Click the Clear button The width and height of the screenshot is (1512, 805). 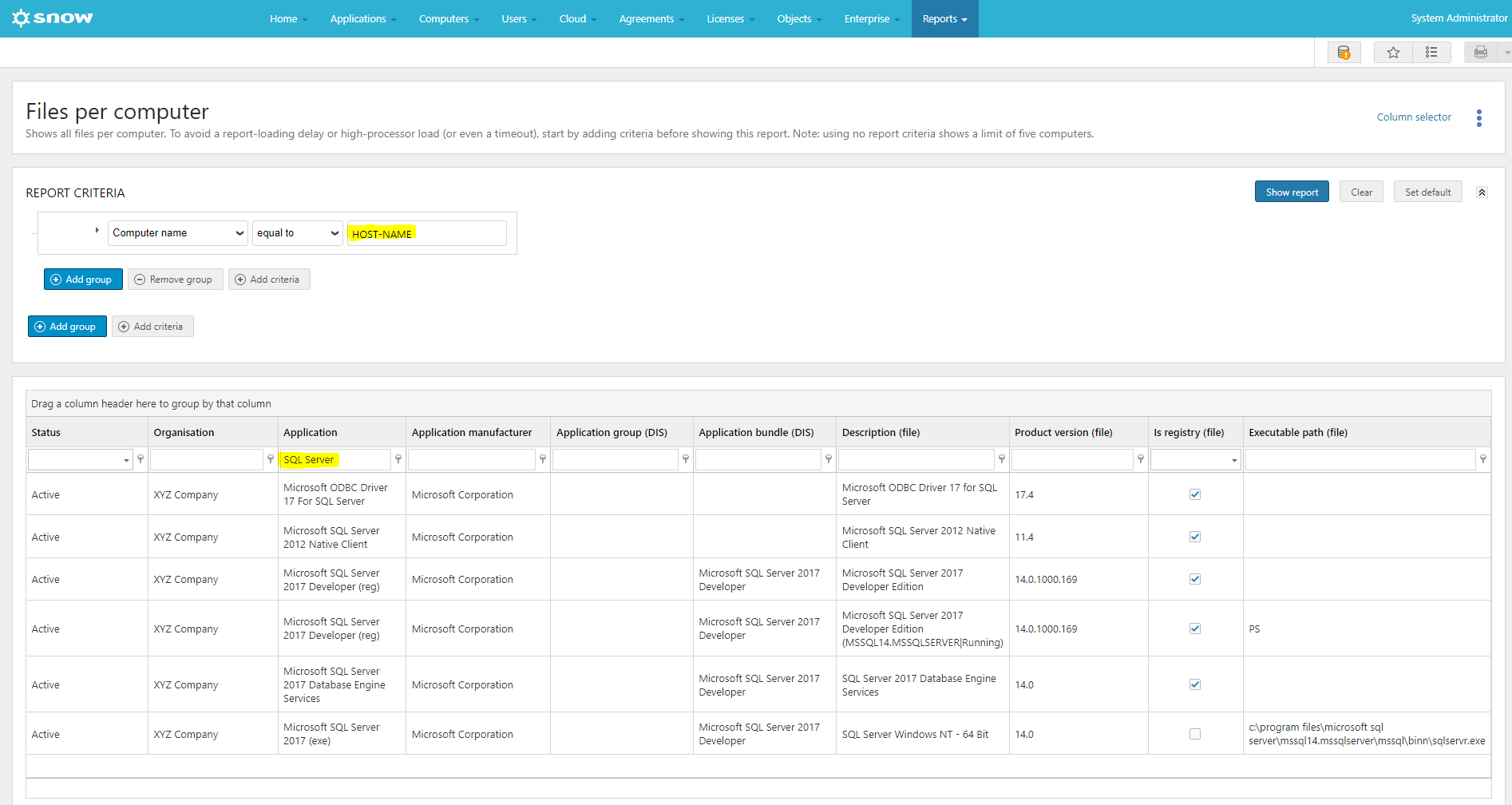[1361, 192]
